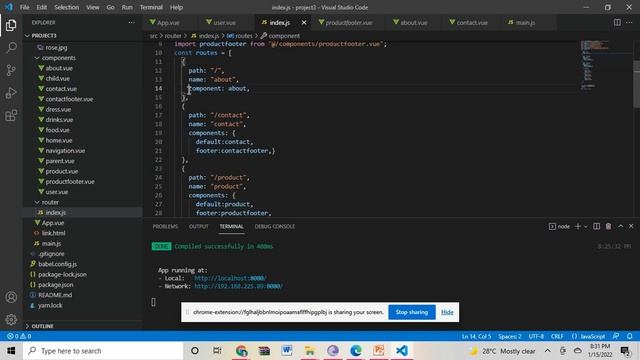Open the Explorer view in activity bar
The width and height of the screenshot is (640, 360).
pyautogui.click(x=11, y=25)
